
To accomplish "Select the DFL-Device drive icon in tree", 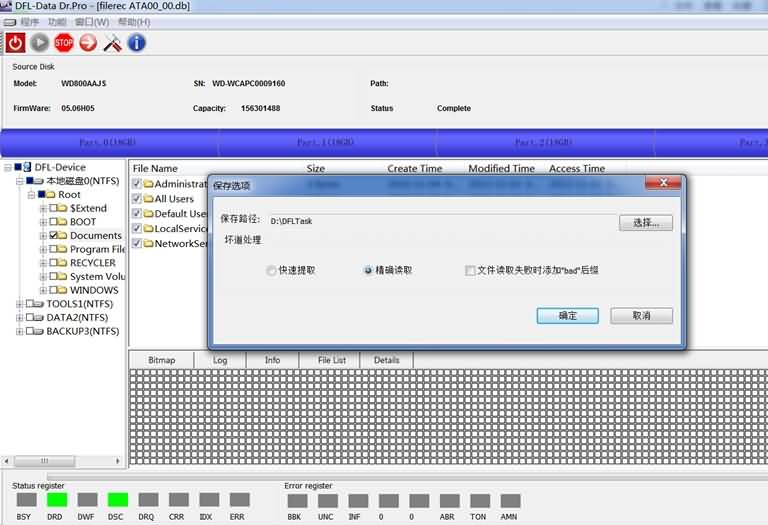I will 25,168.
